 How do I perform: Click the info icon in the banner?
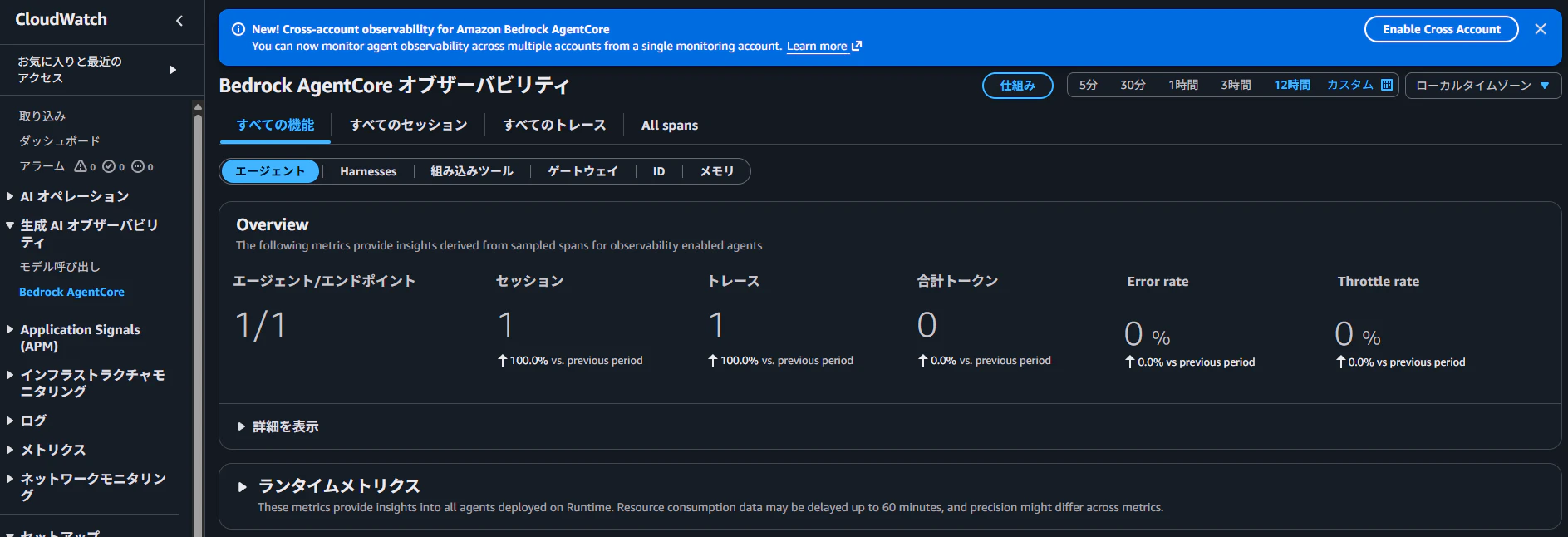pyautogui.click(x=238, y=29)
